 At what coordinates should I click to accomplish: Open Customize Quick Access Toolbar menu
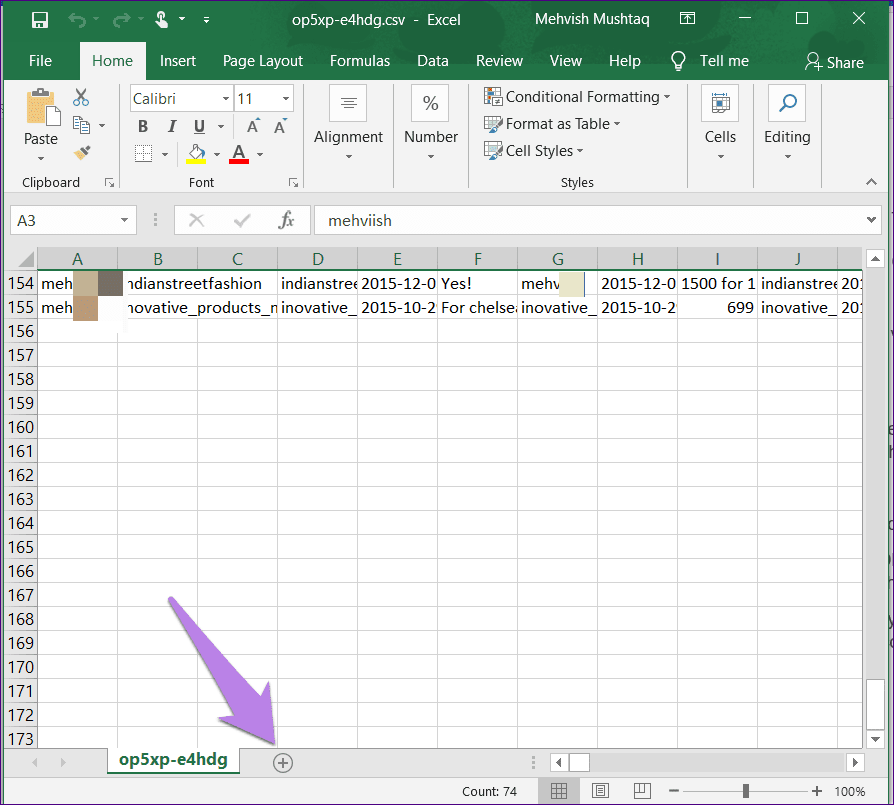tap(206, 20)
